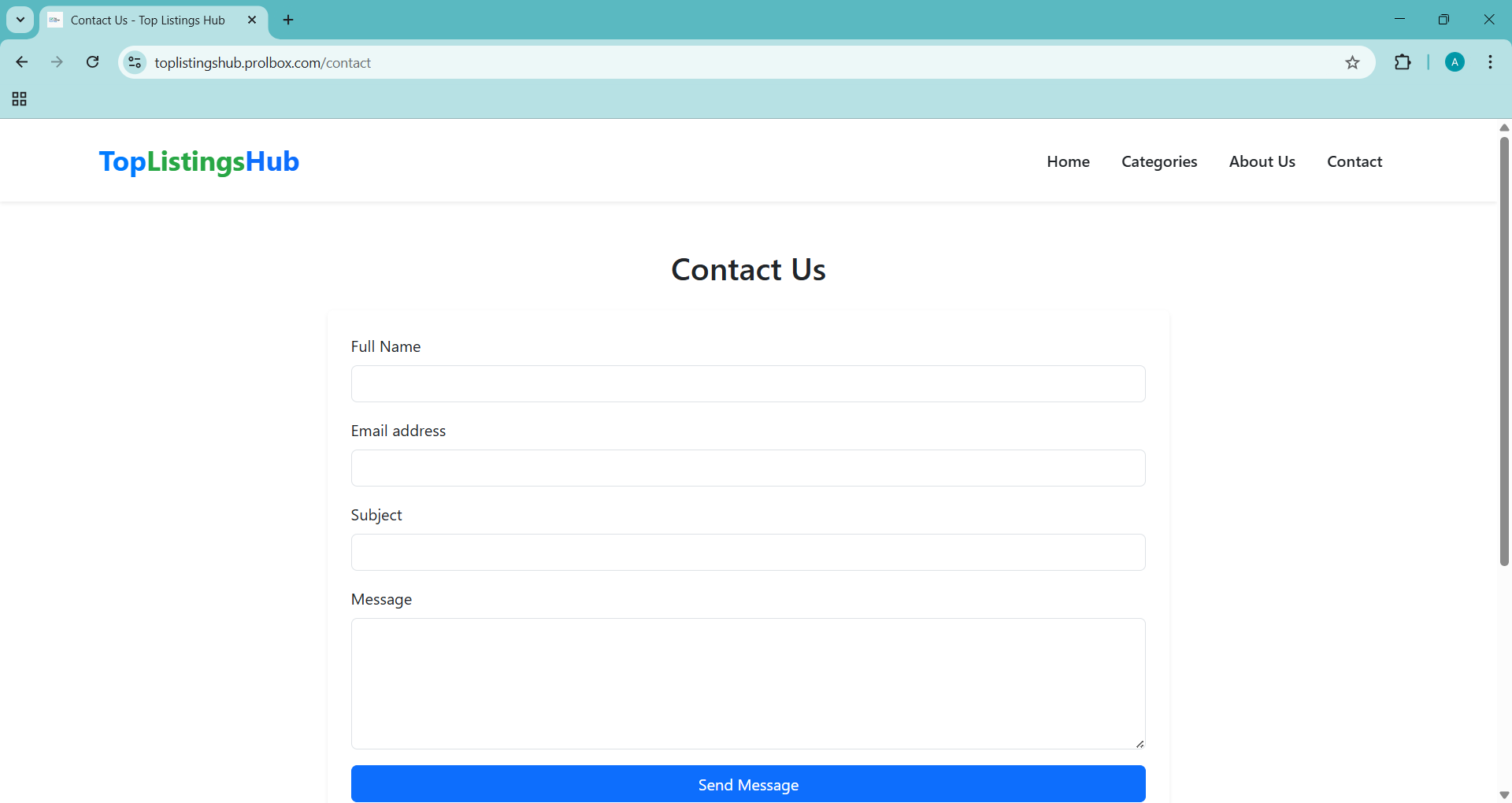Focus the Full Name field
This screenshot has width=1512, height=803.
[x=748, y=384]
